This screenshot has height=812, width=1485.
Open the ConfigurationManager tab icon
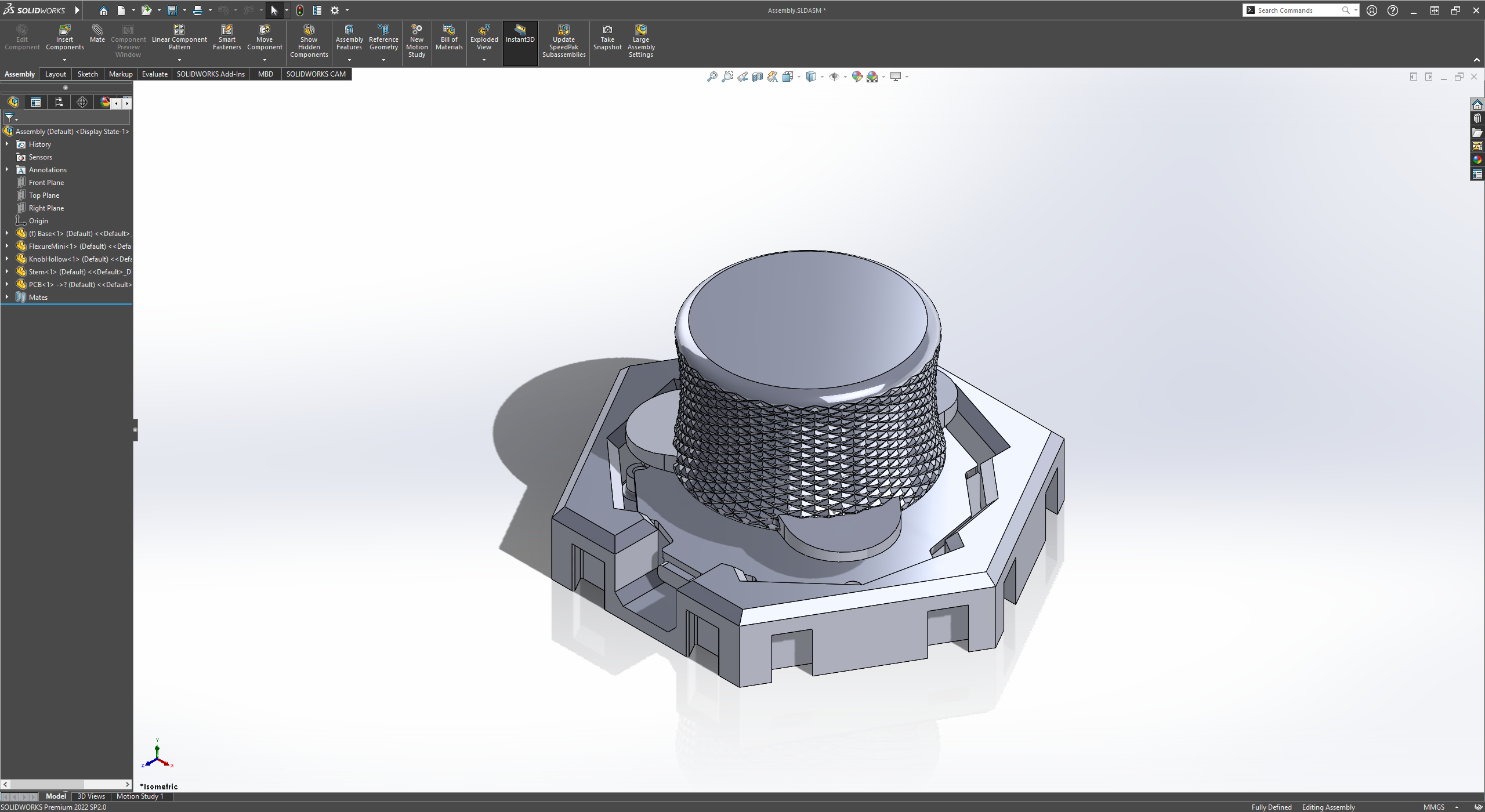[59, 103]
